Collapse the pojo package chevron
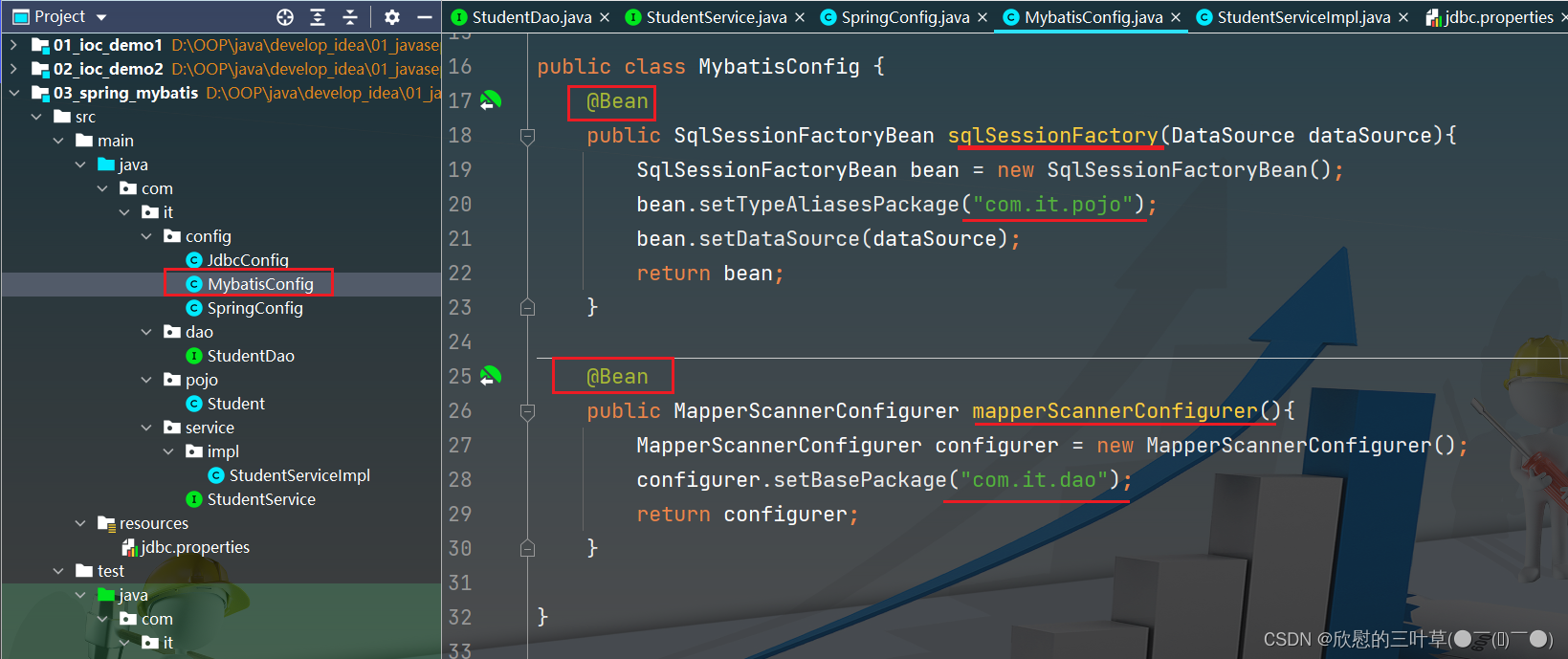Image resolution: width=1568 pixels, height=659 pixels. (146, 380)
